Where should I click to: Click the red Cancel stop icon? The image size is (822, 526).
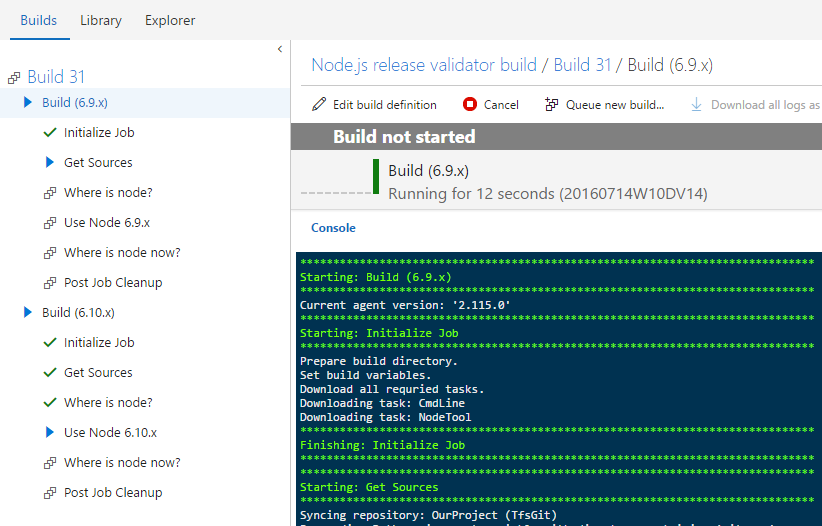tap(470, 104)
